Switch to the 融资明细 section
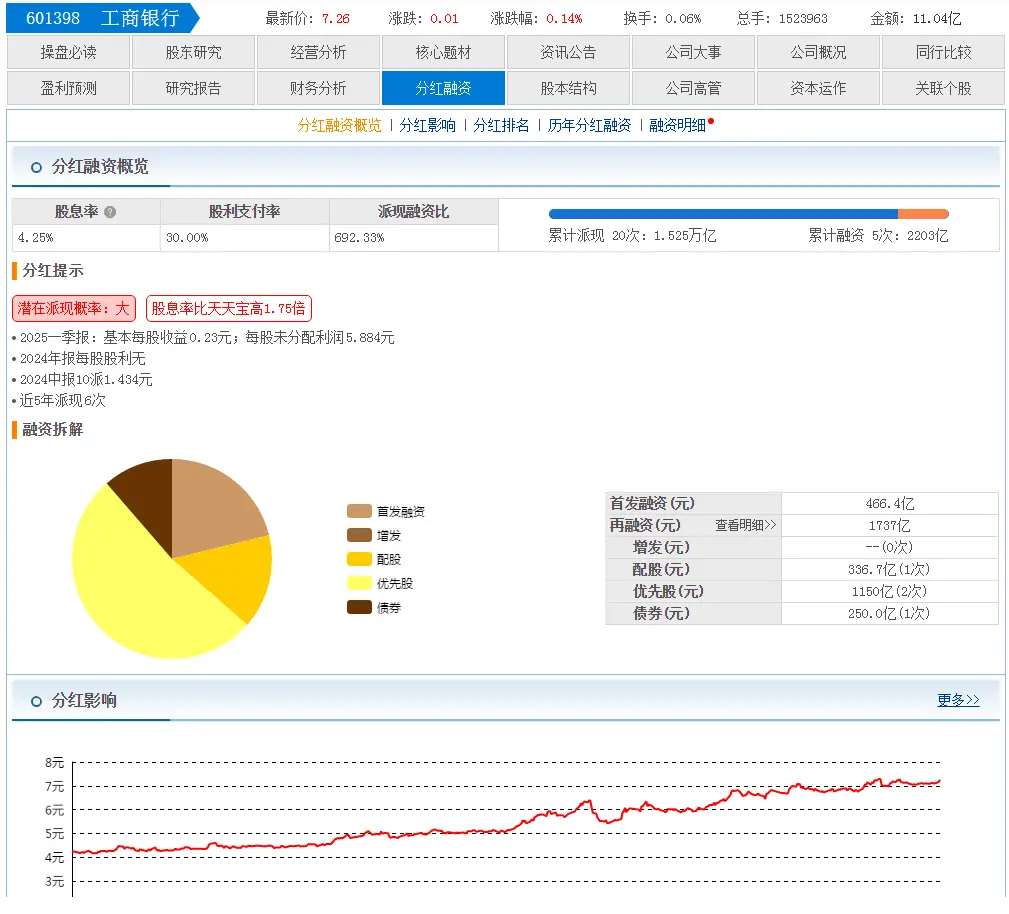The width and height of the screenshot is (1009, 914). pos(678,125)
